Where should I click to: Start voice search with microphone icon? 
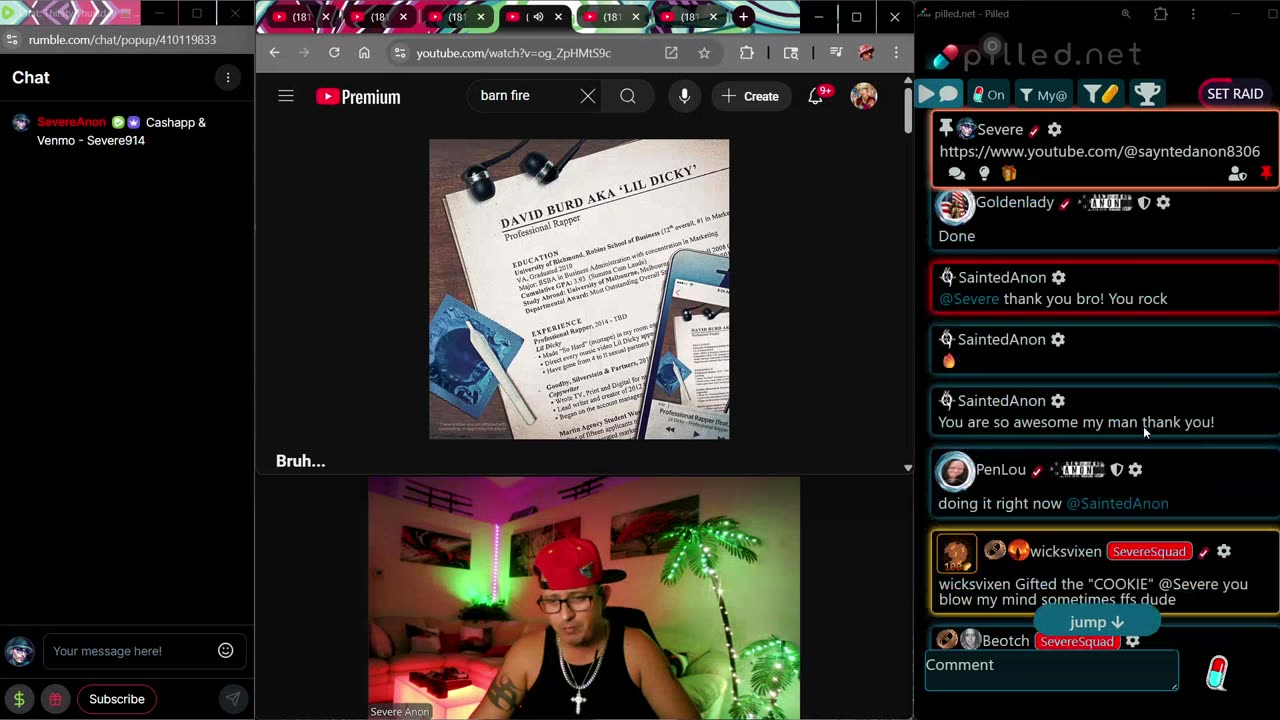pos(684,96)
